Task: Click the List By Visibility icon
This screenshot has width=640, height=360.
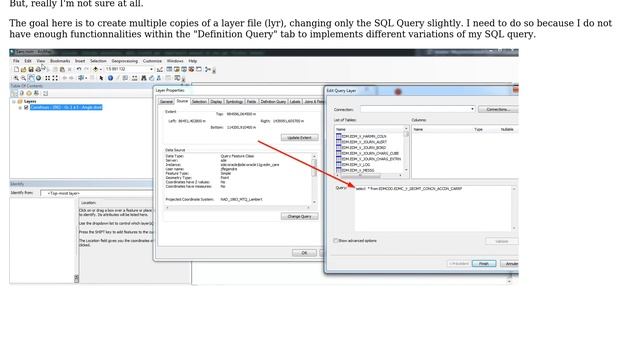Action: click(29, 93)
